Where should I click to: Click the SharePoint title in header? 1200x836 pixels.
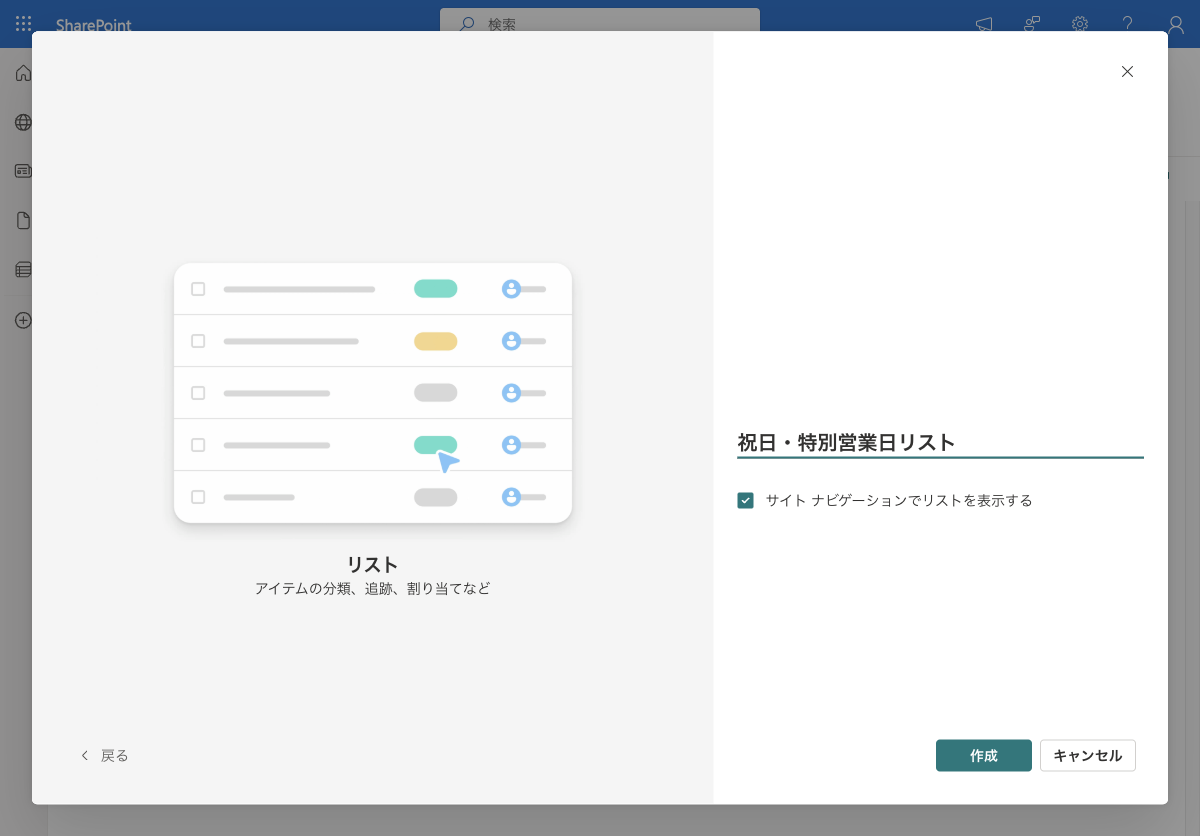93,24
